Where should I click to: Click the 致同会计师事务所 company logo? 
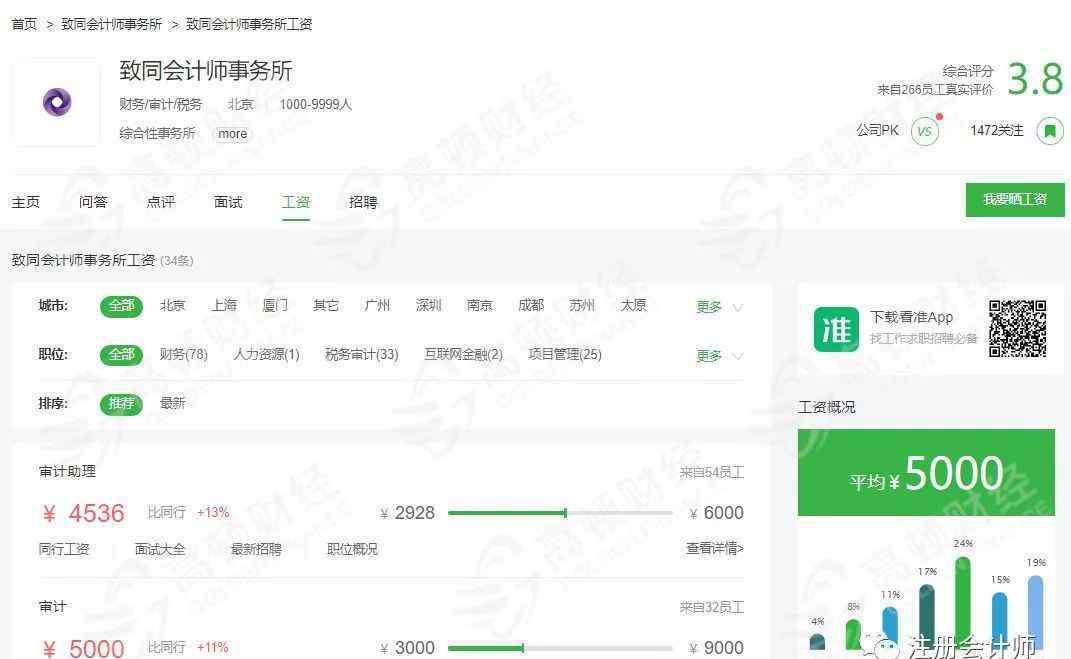(57, 102)
